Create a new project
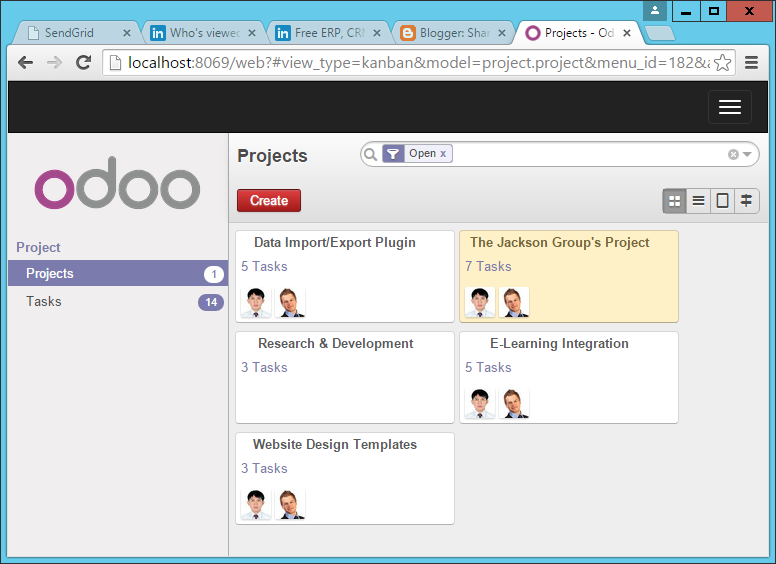This screenshot has height=564, width=776. pos(269,200)
